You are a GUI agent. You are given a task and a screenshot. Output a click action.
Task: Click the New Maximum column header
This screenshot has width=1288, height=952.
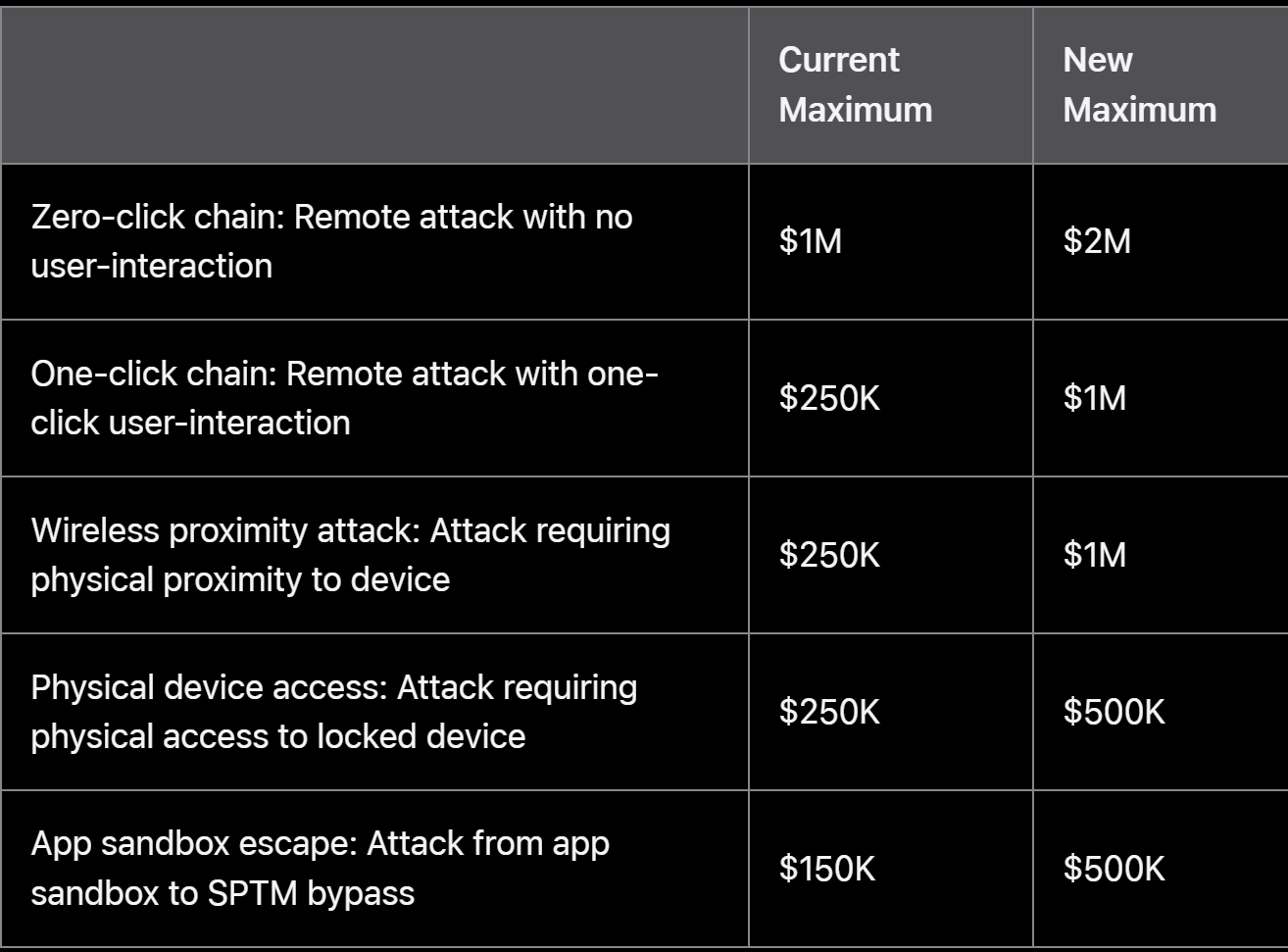click(1139, 84)
